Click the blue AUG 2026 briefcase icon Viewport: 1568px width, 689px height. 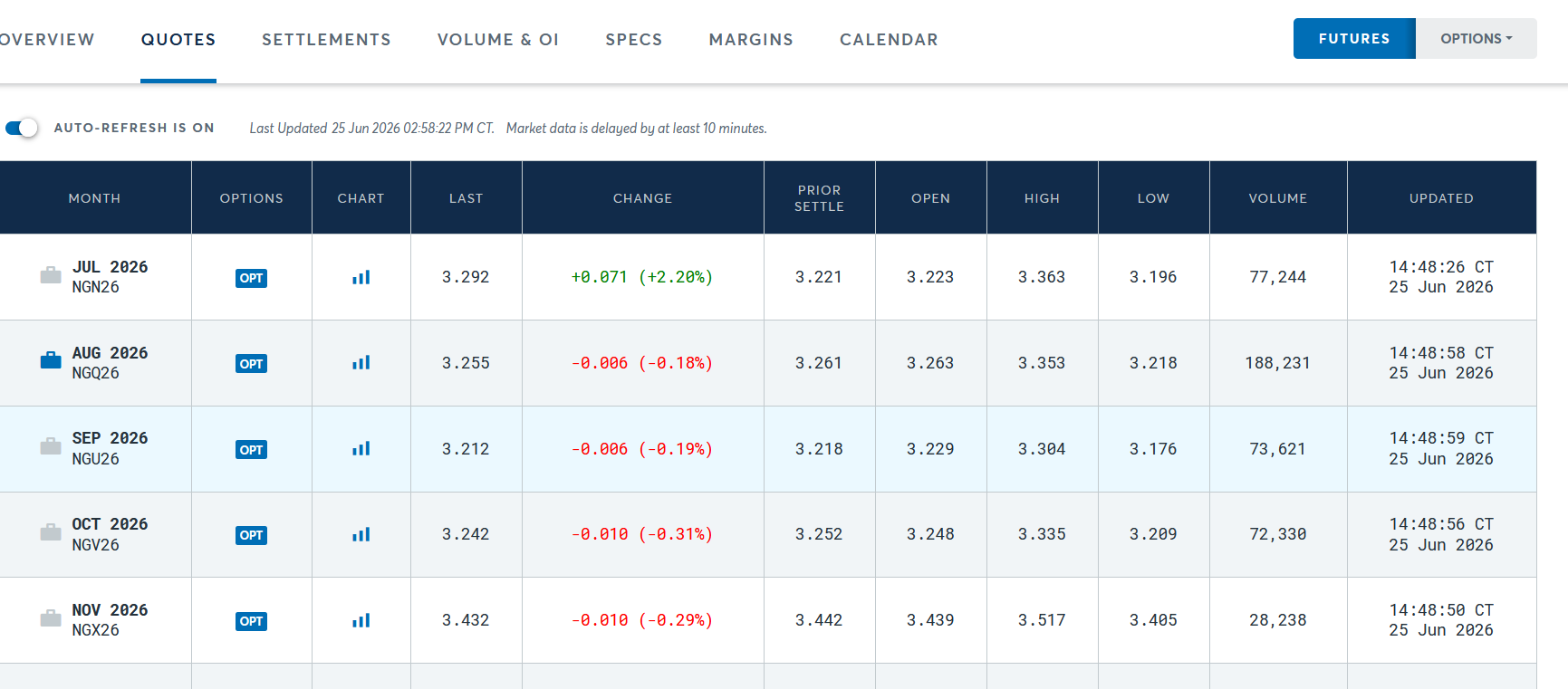coord(51,360)
